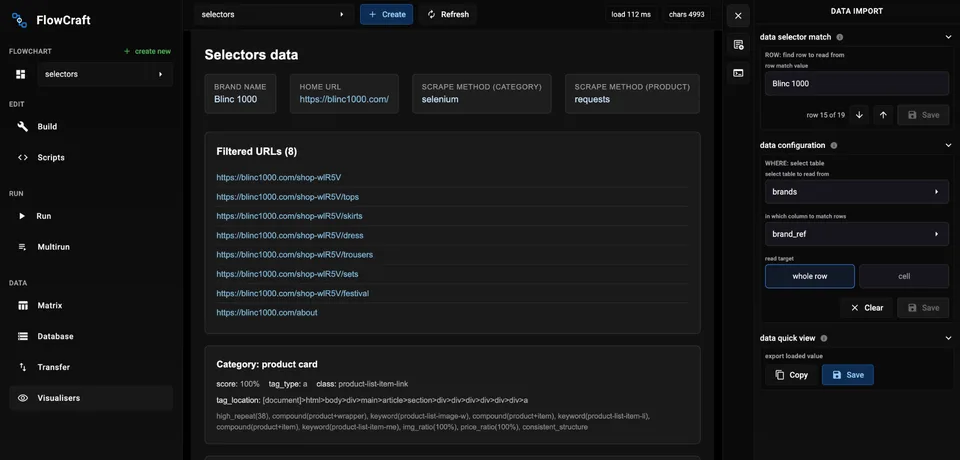Go to Multirun
The width and height of the screenshot is (960, 460).
[x=91, y=247]
